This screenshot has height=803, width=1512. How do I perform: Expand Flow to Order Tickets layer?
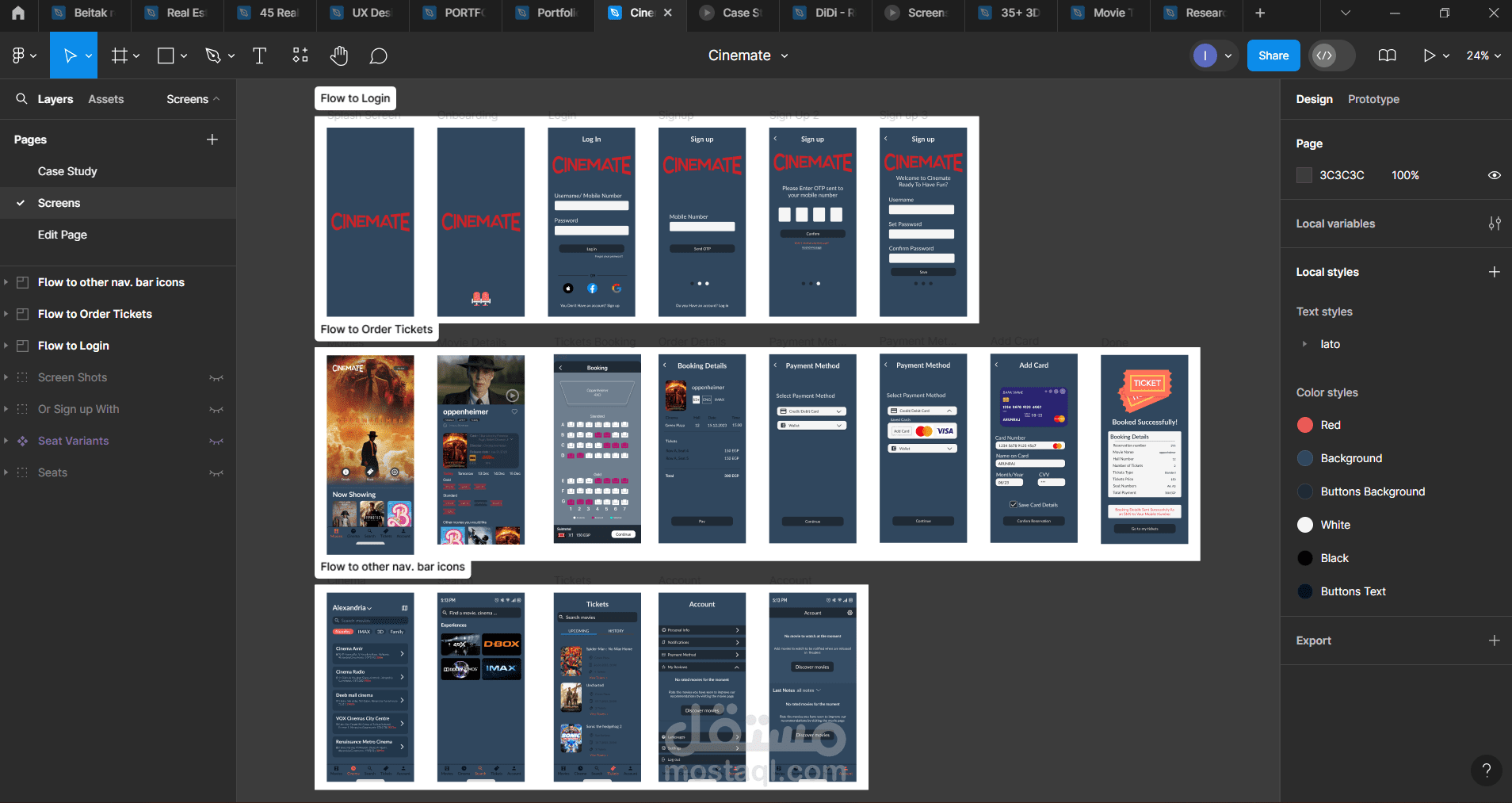click(x=6, y=314)
